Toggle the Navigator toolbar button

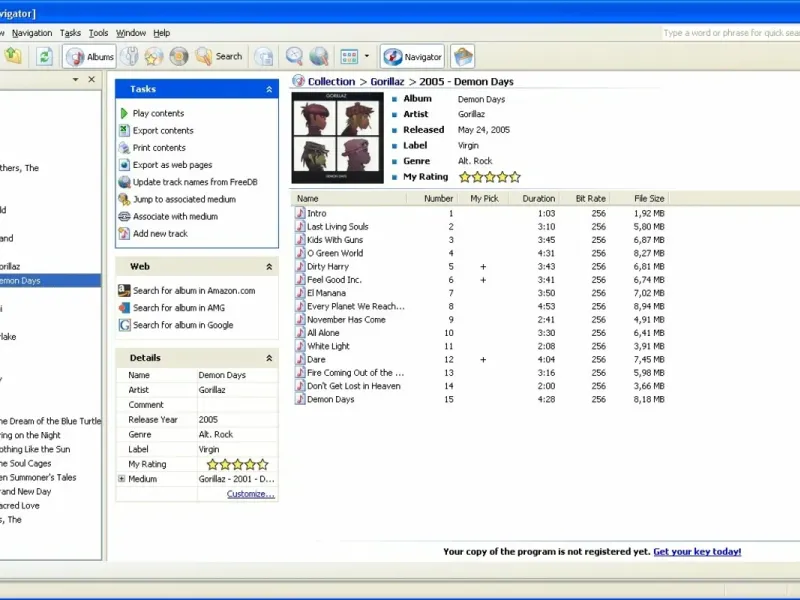point(412,56)
